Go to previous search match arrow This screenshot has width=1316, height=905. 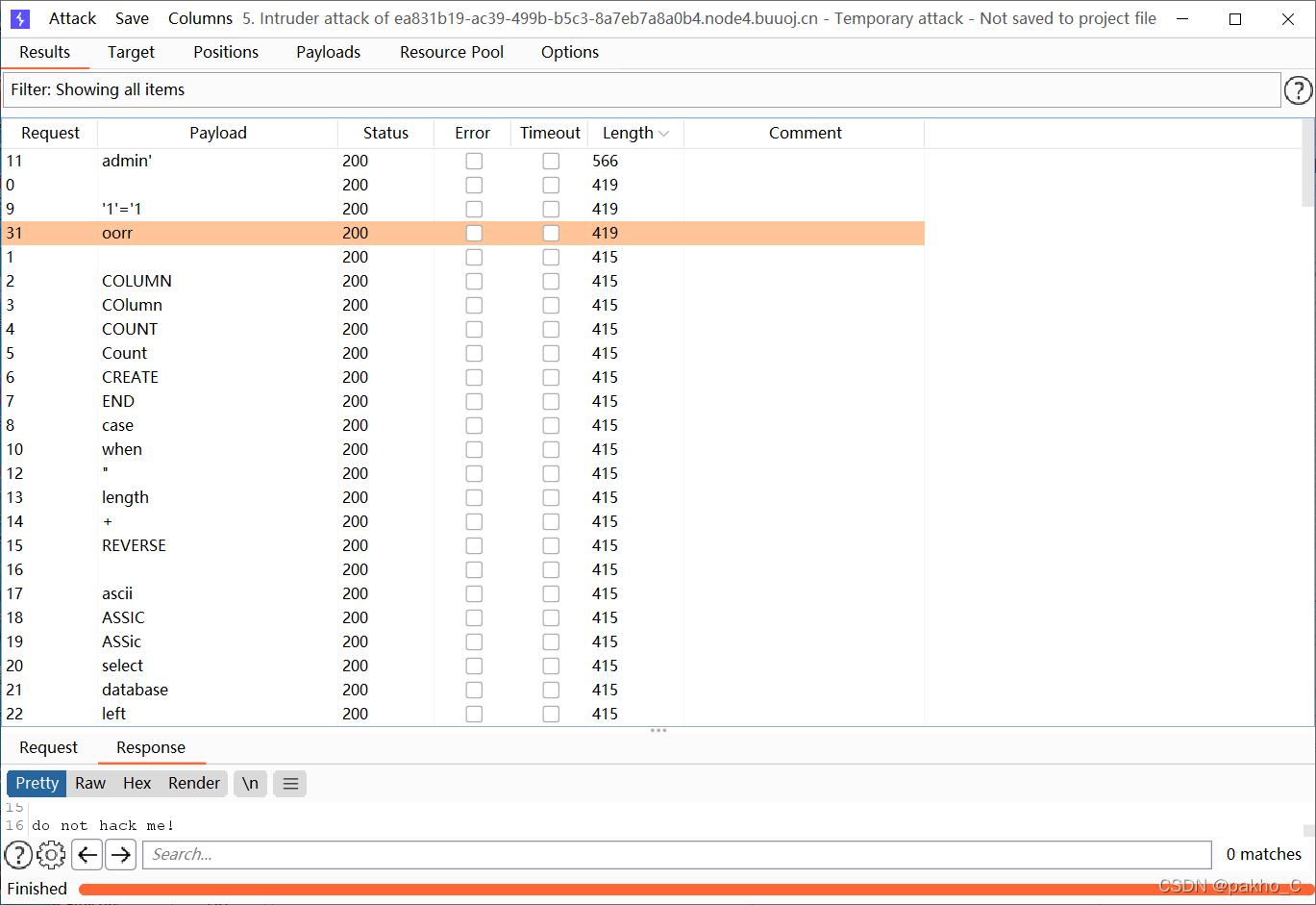tap(87, 854)
